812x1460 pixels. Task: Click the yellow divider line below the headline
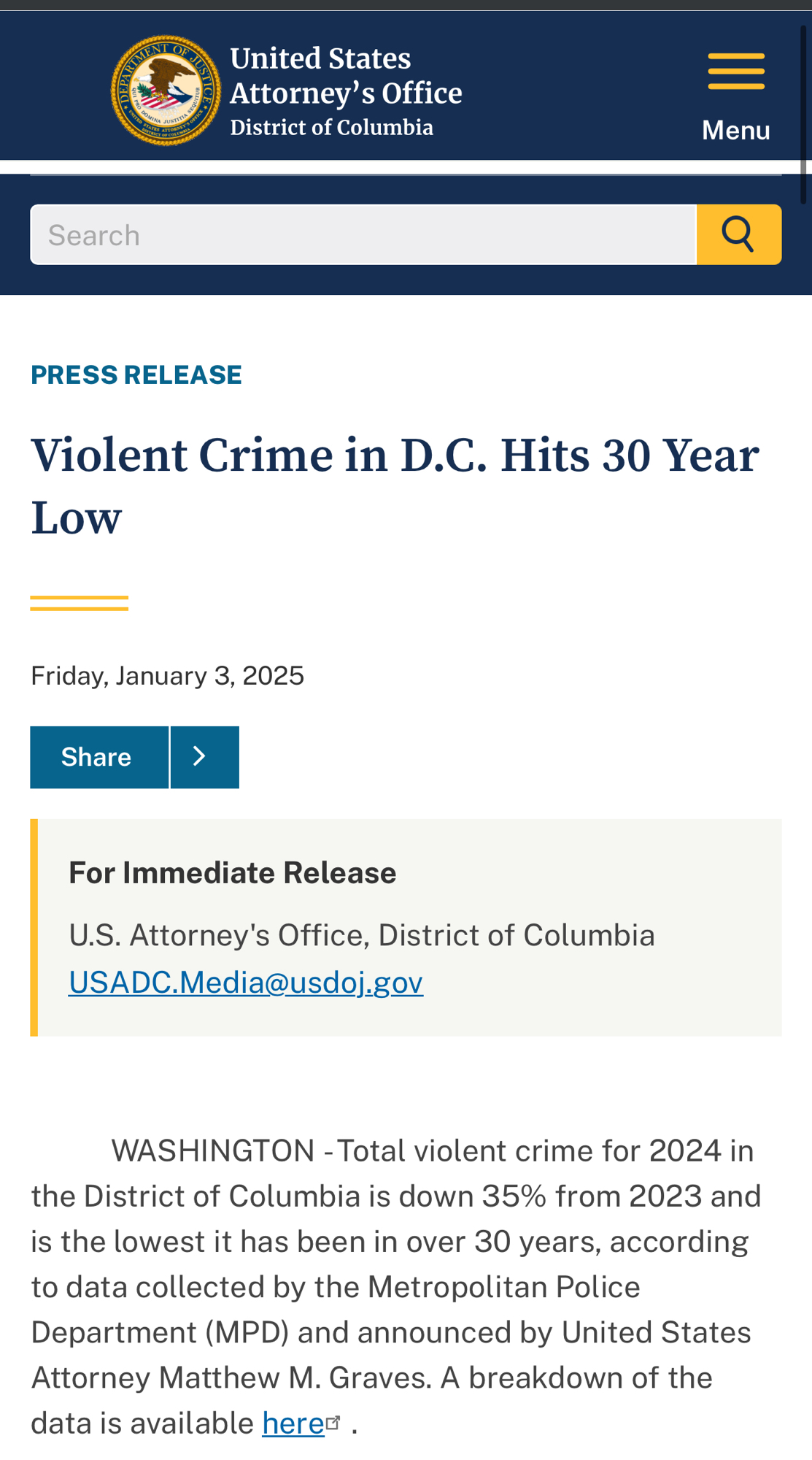tap(80, 603)
